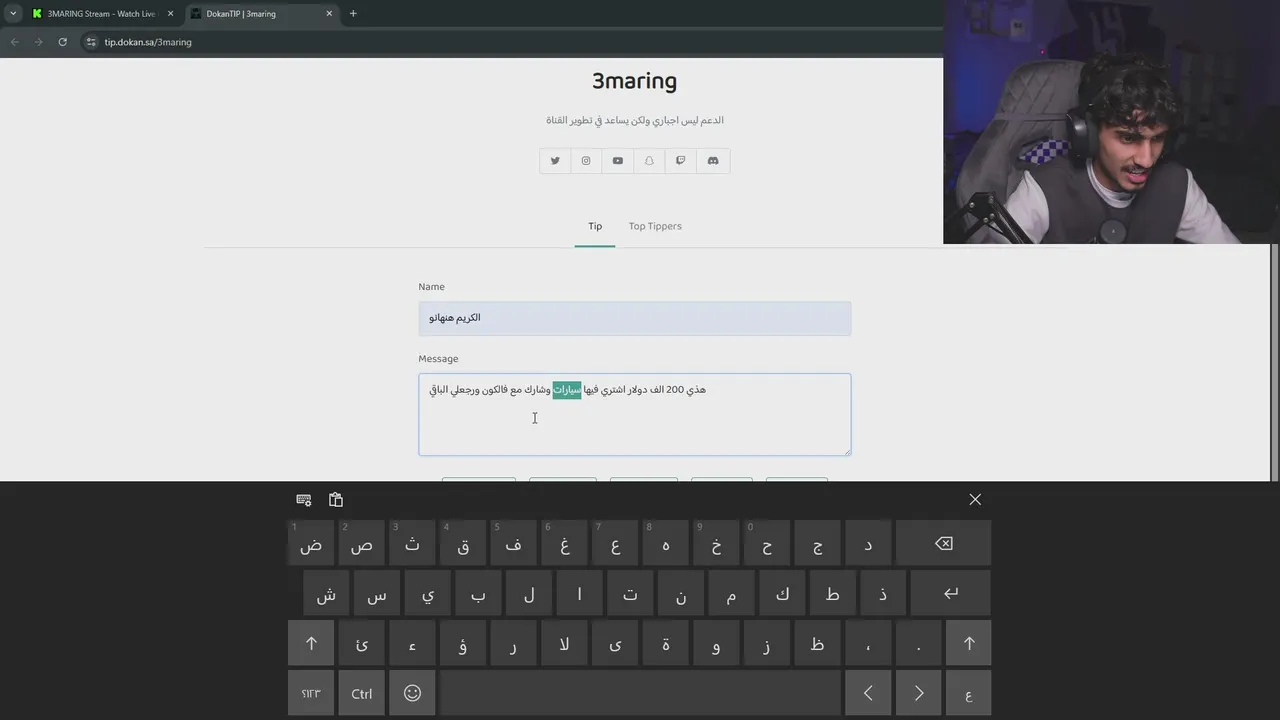Open the keyboard clipboard icon

[x=336, y=500]
